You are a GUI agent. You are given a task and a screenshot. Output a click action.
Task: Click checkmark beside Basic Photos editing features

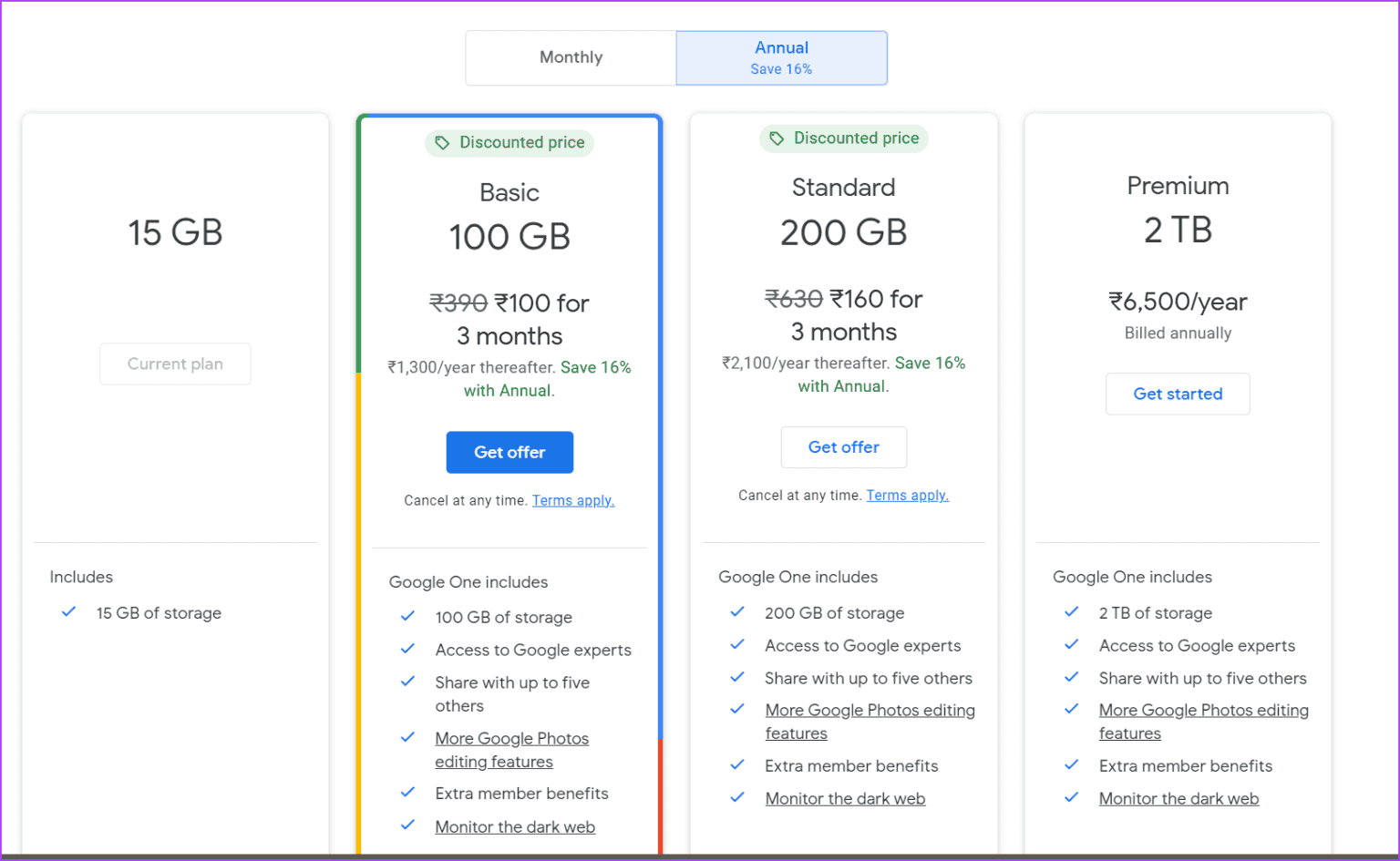click(407, 737)
